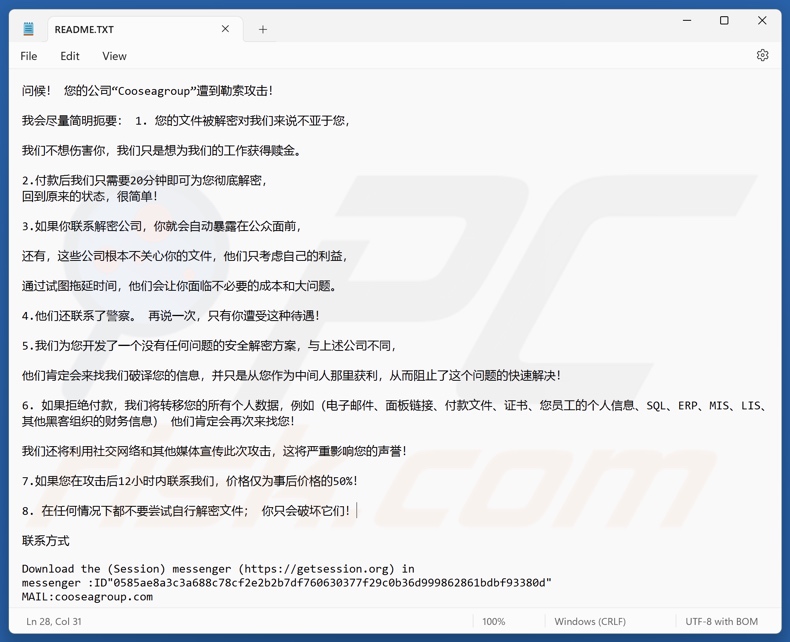The width and height of the screenshot is (790, 642).
Task: Place cursor at MAIL:cooseagroup.com line
Action: pos(88,596)
